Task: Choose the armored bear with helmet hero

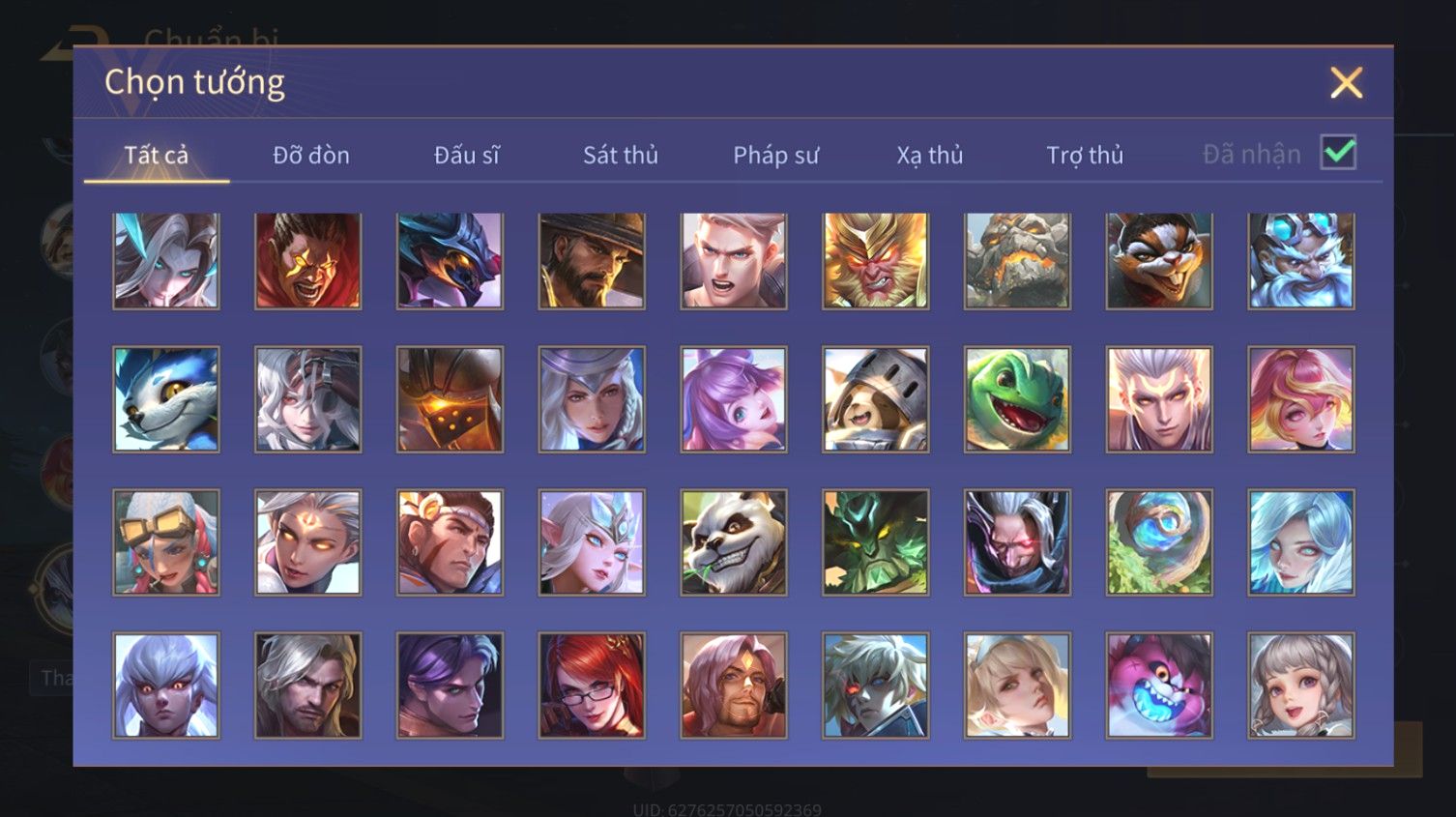Action: (875, 399)
